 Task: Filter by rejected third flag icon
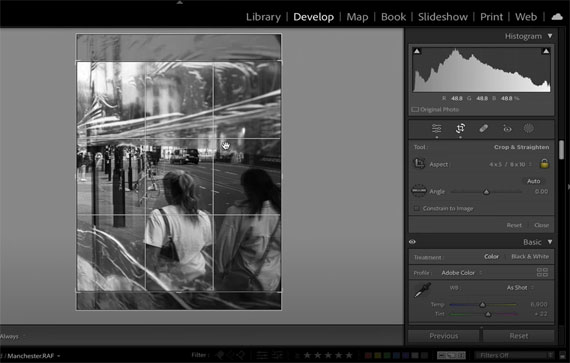[241, 355]
